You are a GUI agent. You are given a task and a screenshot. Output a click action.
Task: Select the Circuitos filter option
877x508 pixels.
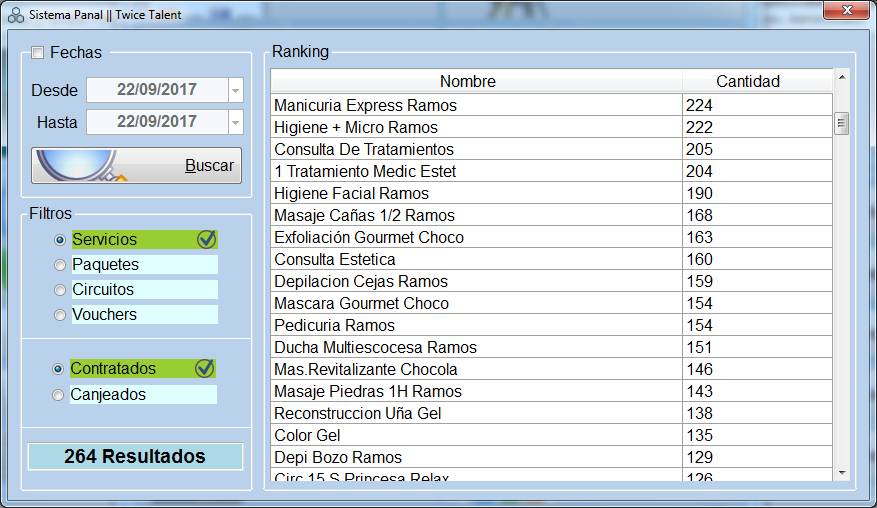pyautogui.click(x=60, y=290)
